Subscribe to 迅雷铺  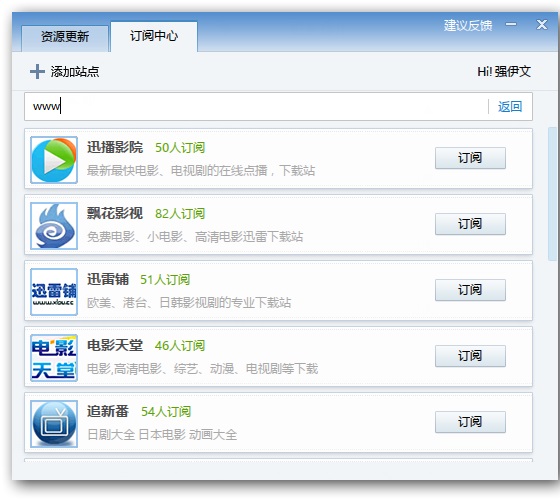click(x=470, y=290)
